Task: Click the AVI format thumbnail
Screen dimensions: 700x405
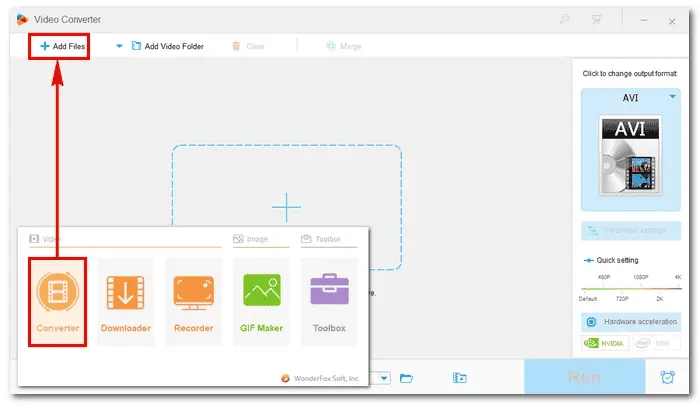Action: coord(630,155)
